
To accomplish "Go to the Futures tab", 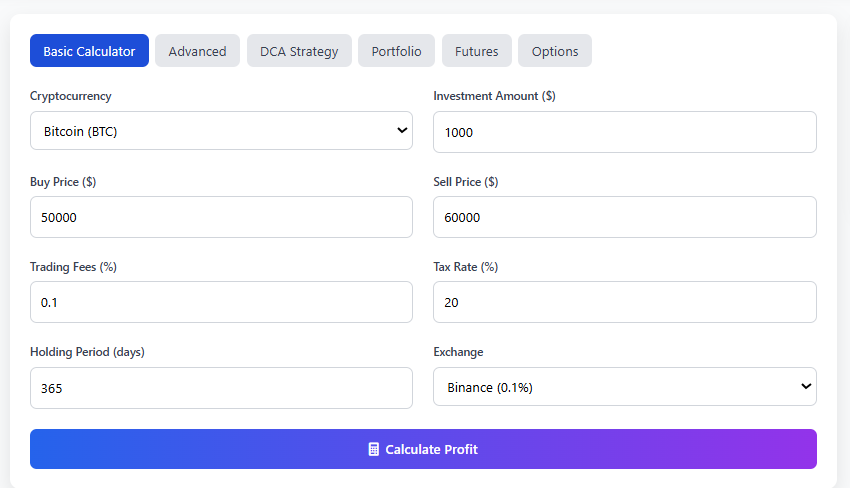I will pos(476,51).
